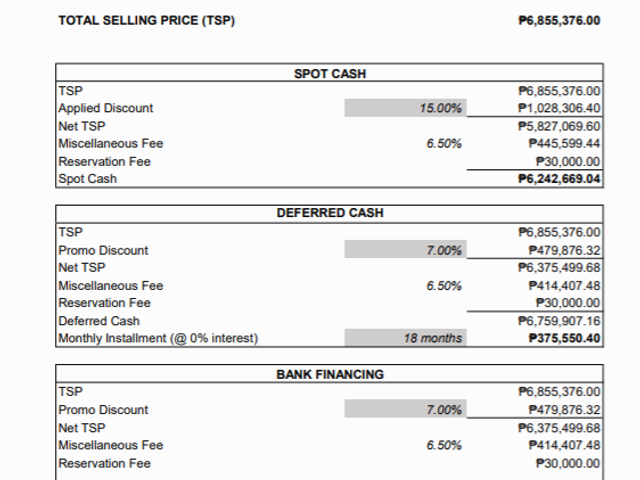
Task: Select the 18 months installment term field
Action: tap(405, 338)
